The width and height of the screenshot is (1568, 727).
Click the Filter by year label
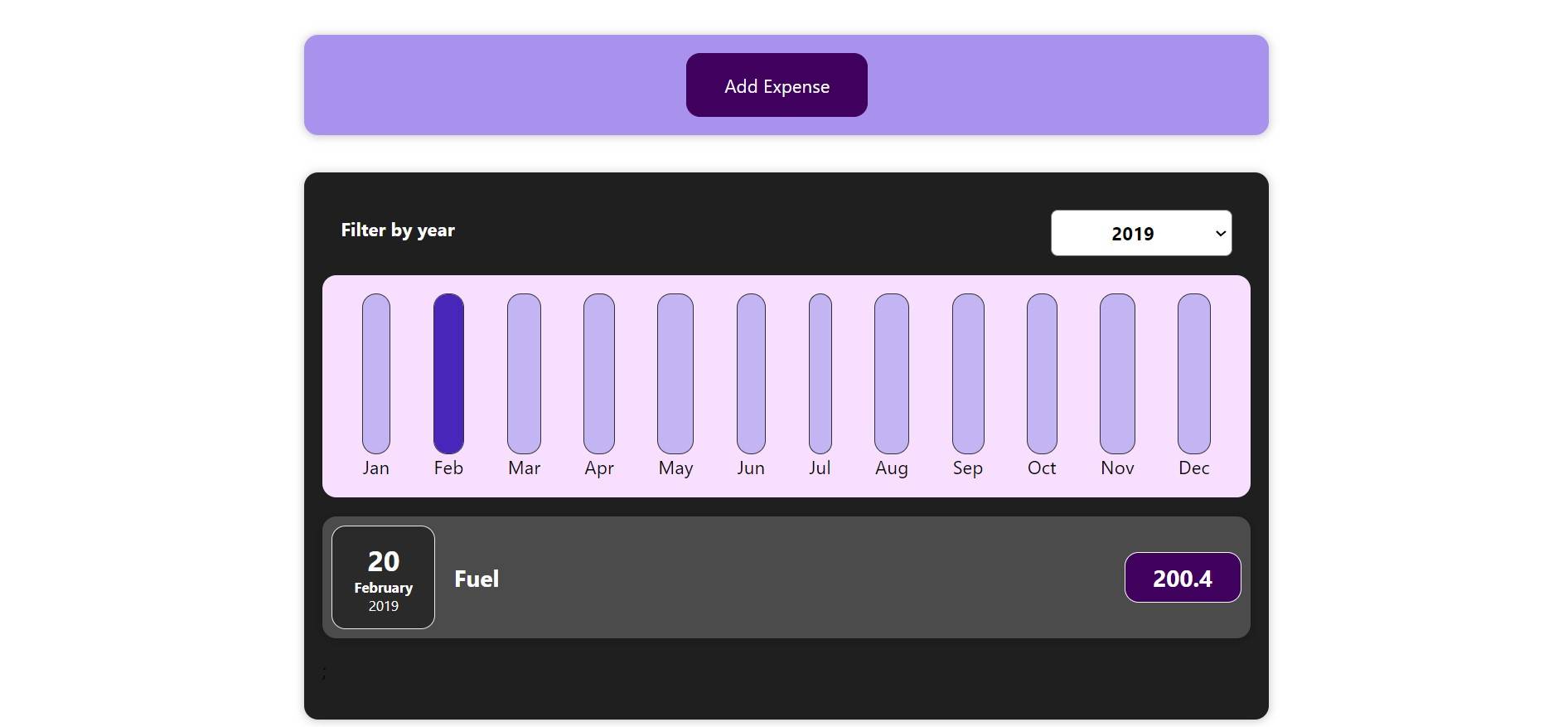(398, 230)
